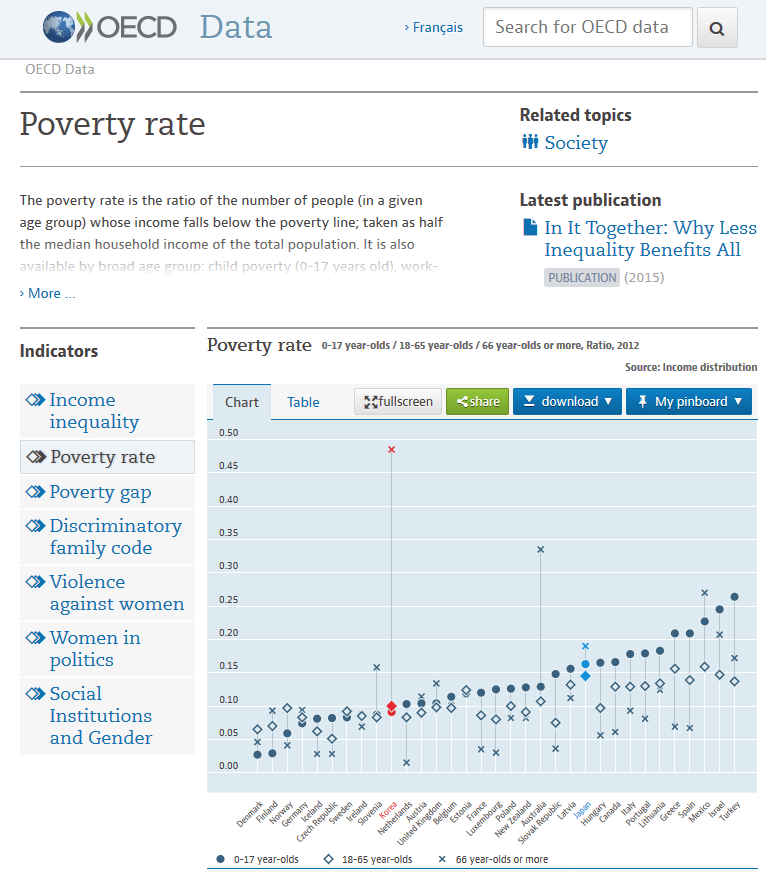This screenshot has height=872, width=766.
Task: Switch language to Français
Action: (x=434, y=27)
